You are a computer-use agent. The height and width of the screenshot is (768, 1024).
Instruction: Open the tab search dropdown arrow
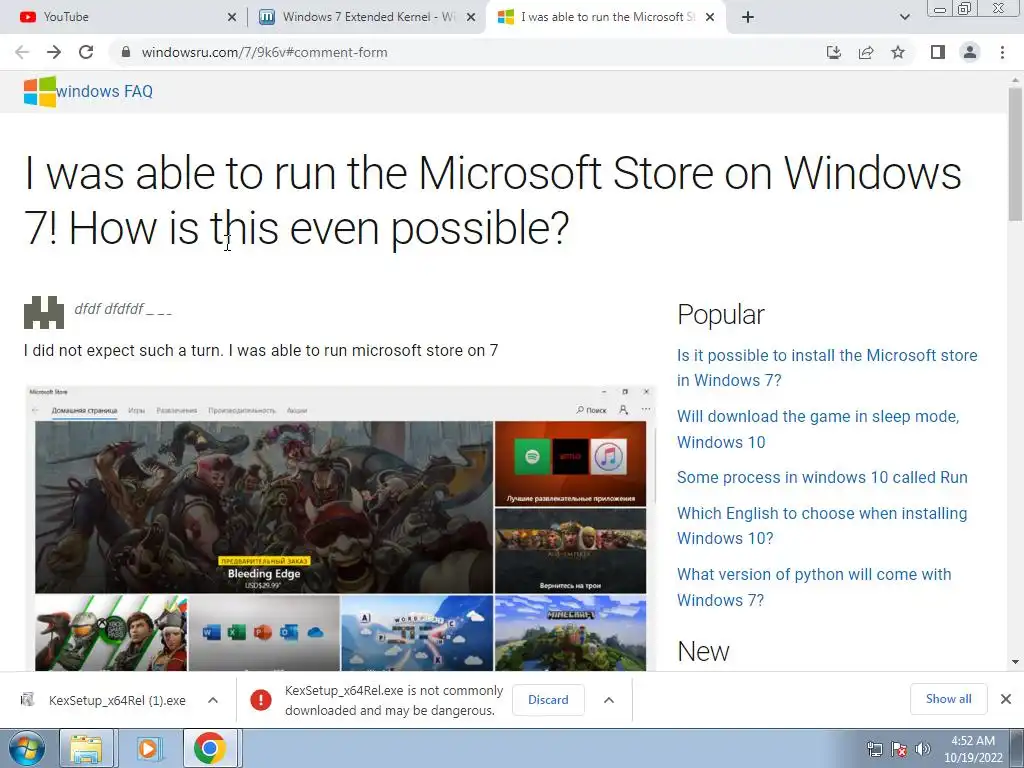[x=904, y=17]
